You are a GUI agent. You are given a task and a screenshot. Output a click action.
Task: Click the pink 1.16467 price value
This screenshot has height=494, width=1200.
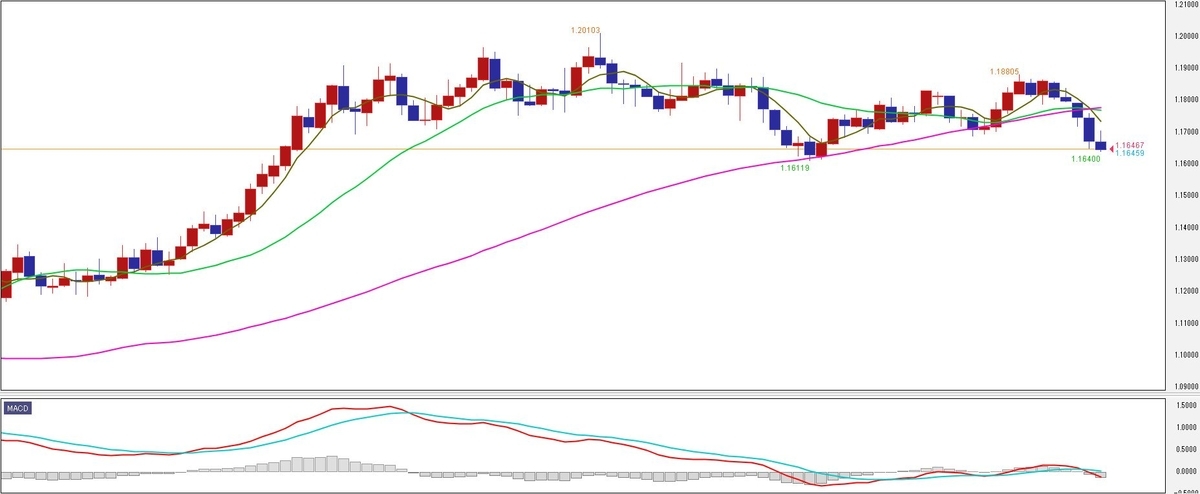pos(1130,145)
